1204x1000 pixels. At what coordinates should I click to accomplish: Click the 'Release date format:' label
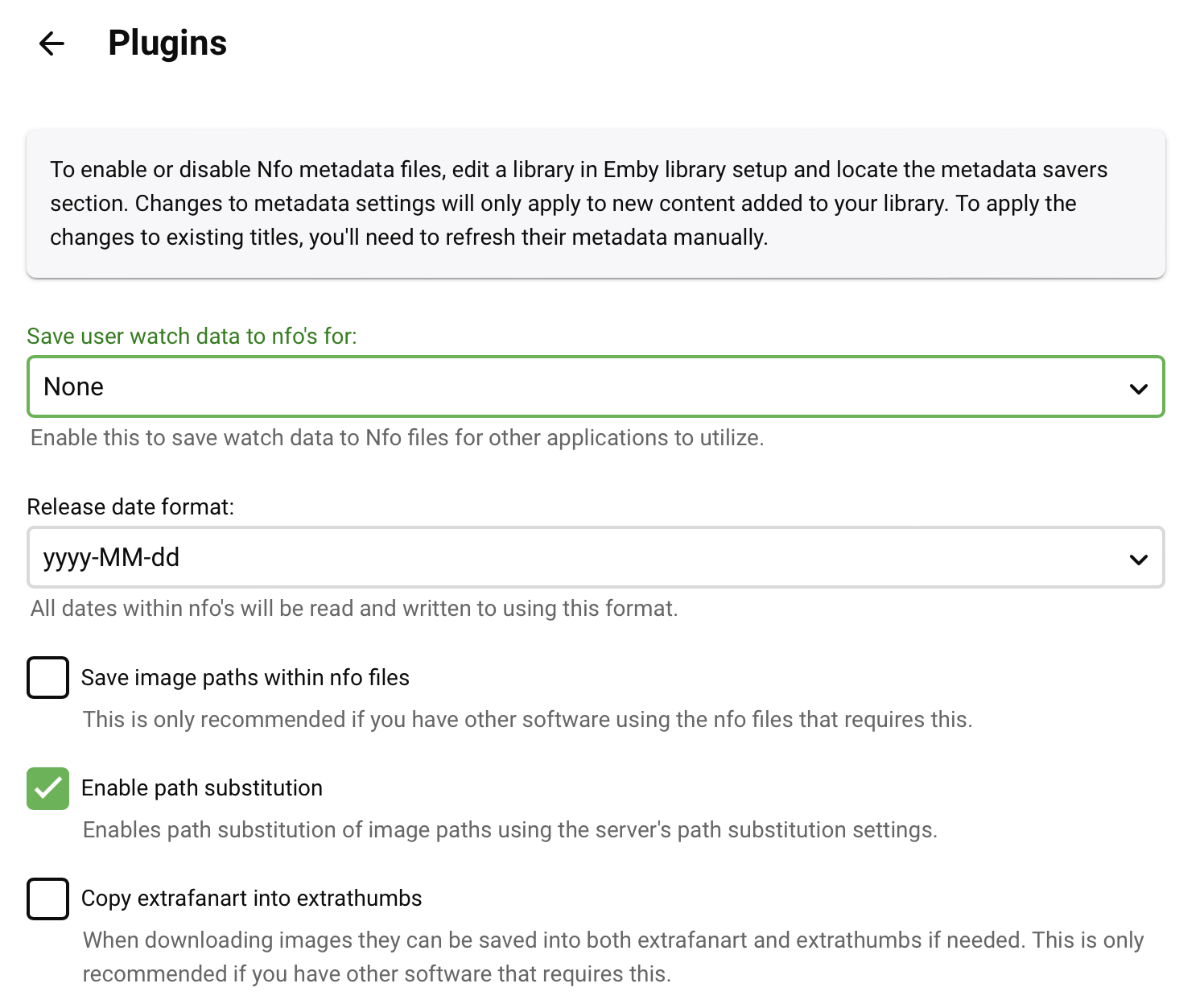point(130,507)
